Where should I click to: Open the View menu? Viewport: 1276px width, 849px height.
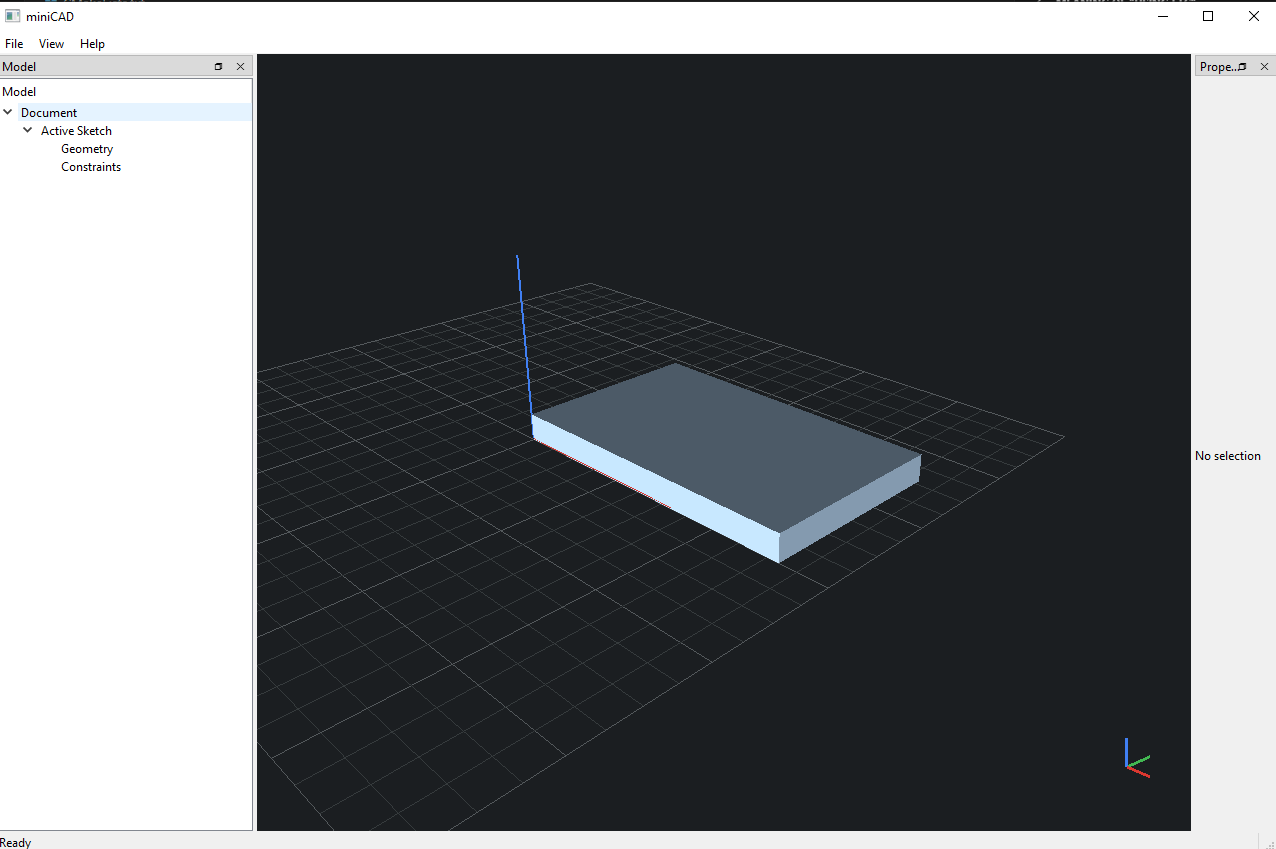(x=51, y=44)
